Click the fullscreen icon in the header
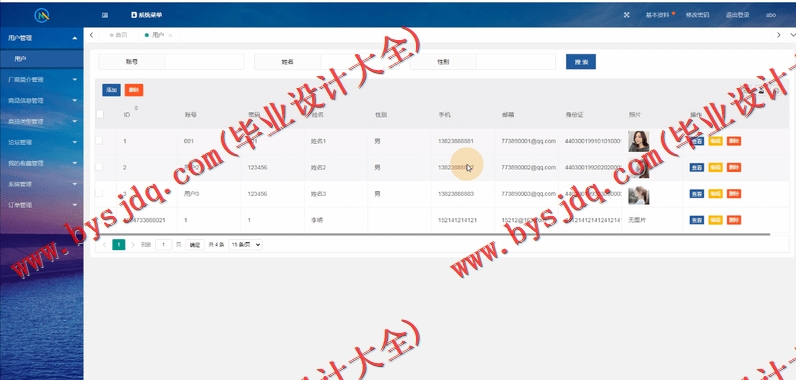 pyautogui.click(x=626, y=15)
